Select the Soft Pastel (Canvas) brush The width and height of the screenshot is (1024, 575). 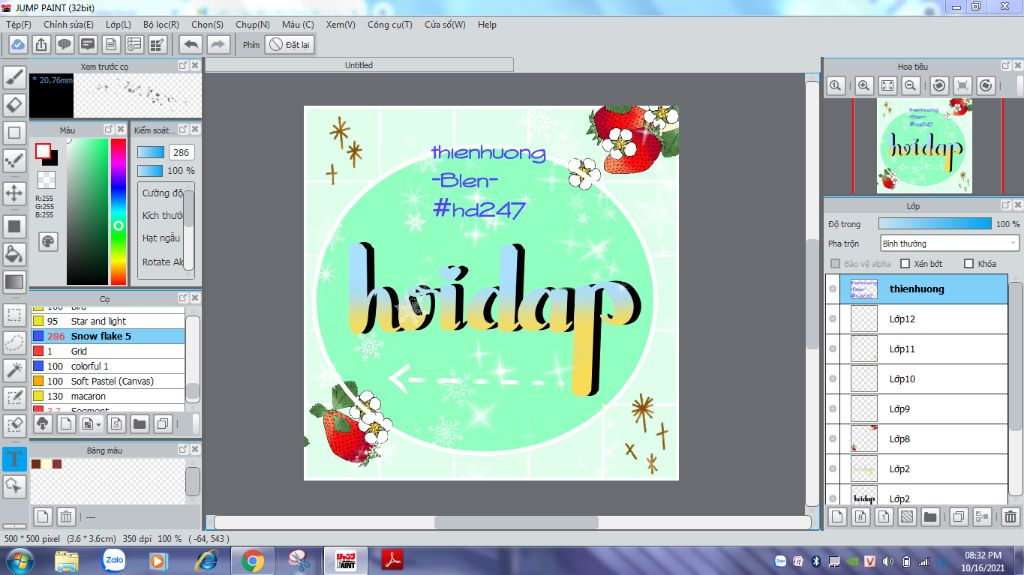tap(108, 381)
